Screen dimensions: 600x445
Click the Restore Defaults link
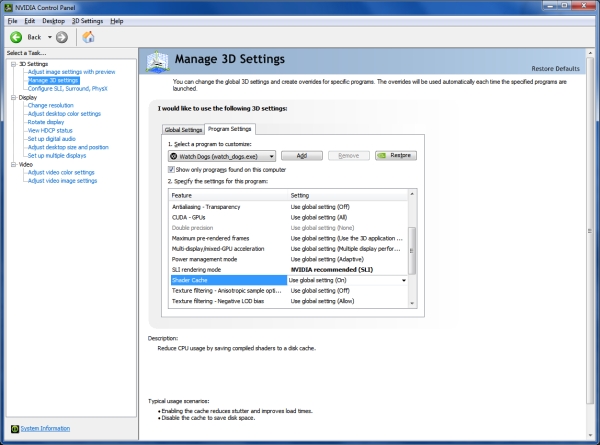tap(555, 68)
